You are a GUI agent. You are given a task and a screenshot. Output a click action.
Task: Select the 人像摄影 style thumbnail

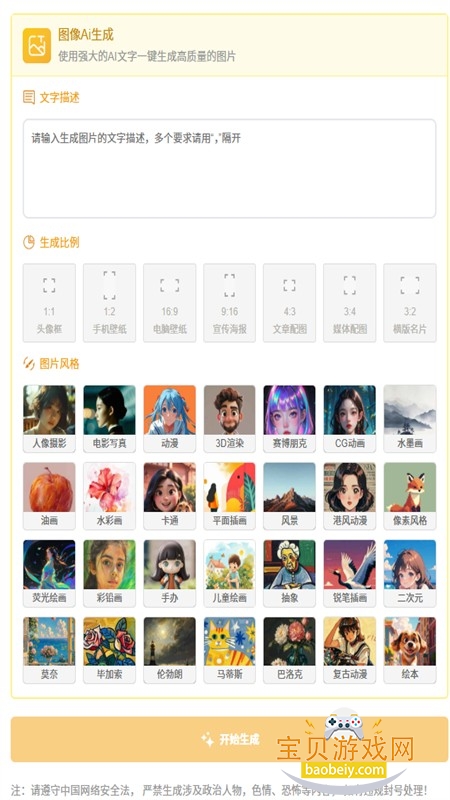tap(49, 418)
